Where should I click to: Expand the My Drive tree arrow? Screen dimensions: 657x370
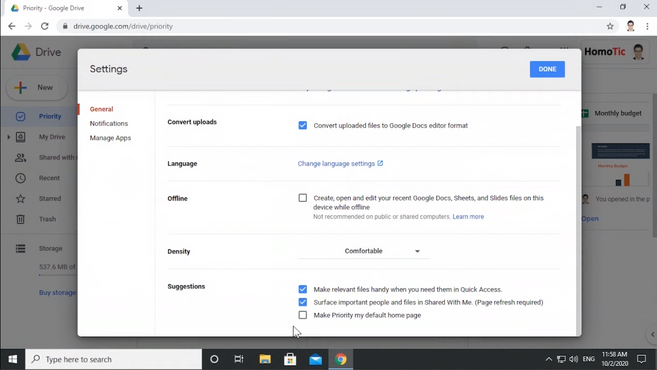coord(8,137)
